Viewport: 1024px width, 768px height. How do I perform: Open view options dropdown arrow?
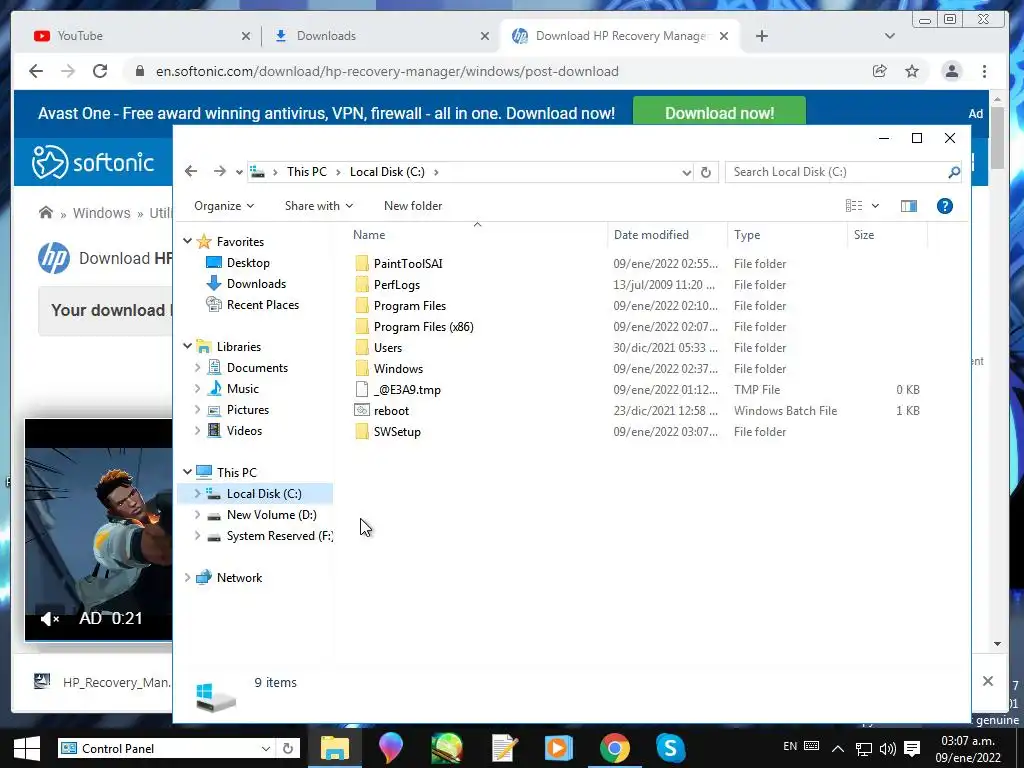click(x=875, y=206)
